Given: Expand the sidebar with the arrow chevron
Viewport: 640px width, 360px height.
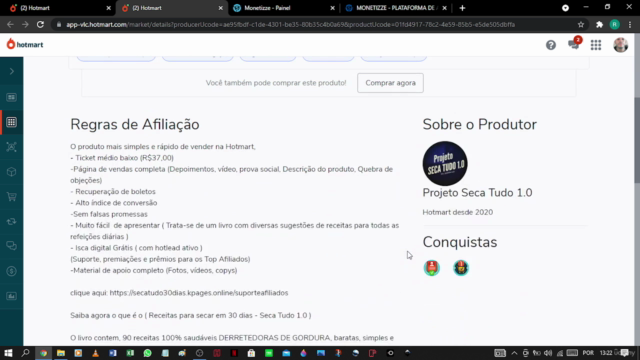Looking at the screenshot, I should click(x=12, y=71).
